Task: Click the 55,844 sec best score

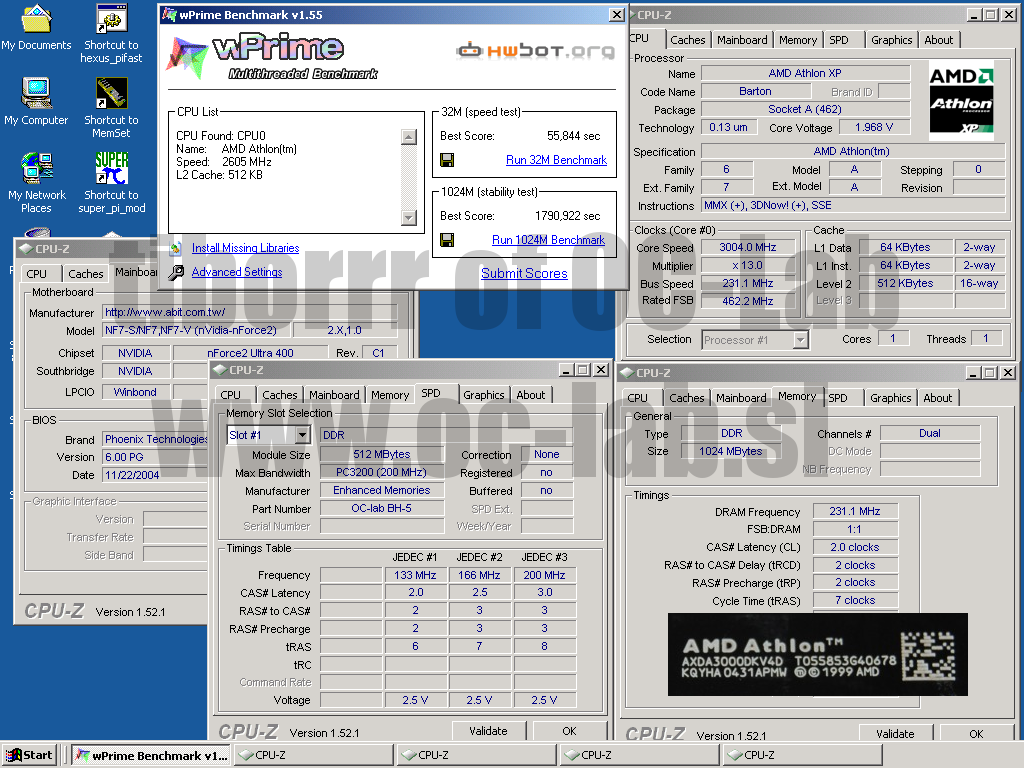Action: [x=573, y=136]
